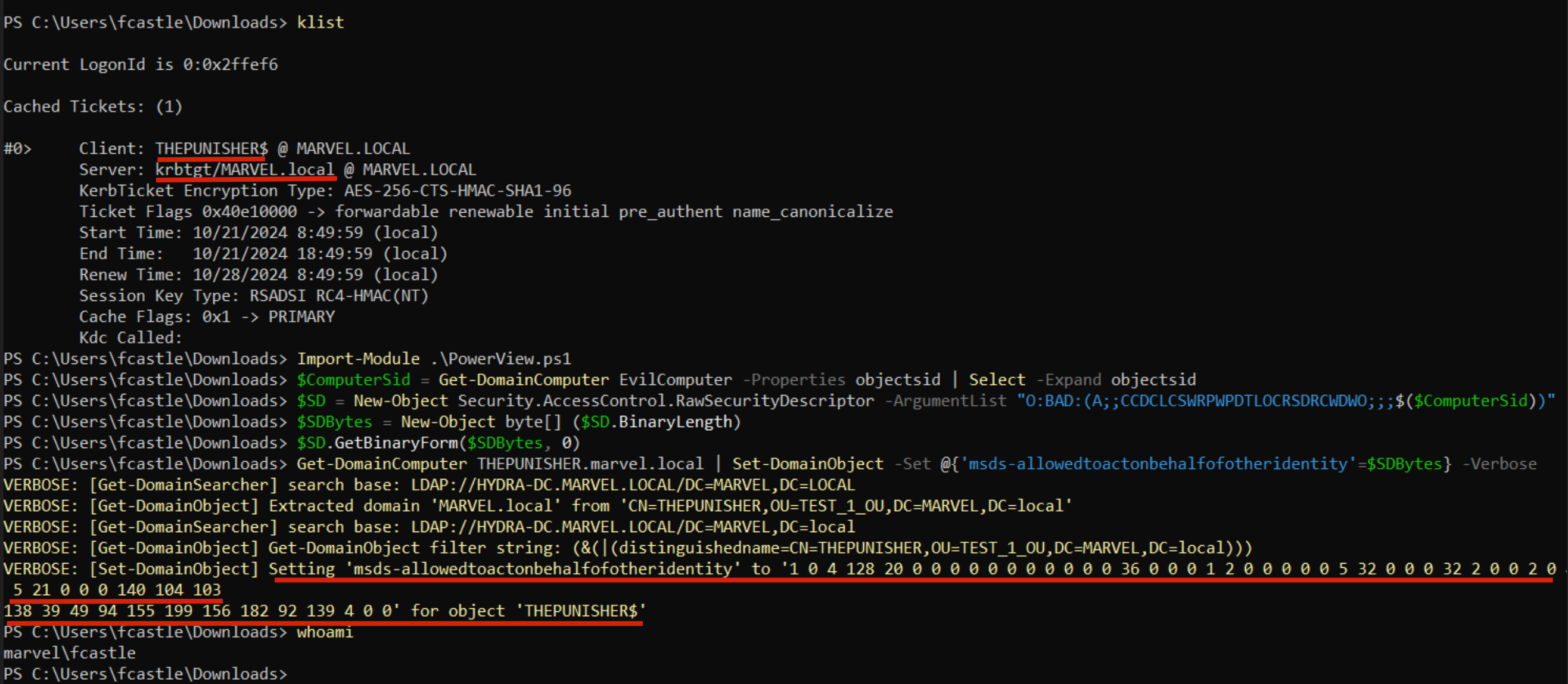Screen dimensions: 1568x684
Task: Click the whoami command
Action: [x=325, y=632]
